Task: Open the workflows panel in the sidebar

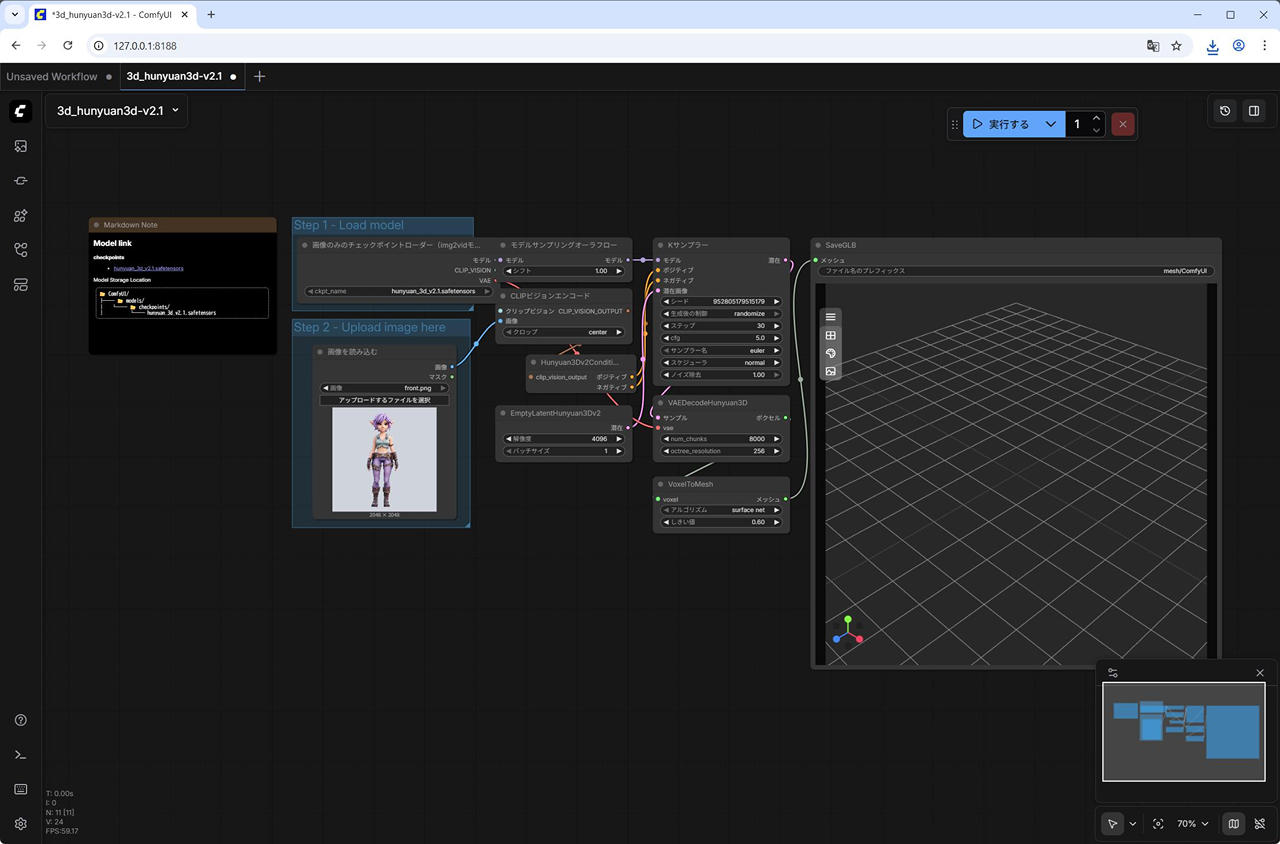Action: pyautogui.click(x=21, y=250)
